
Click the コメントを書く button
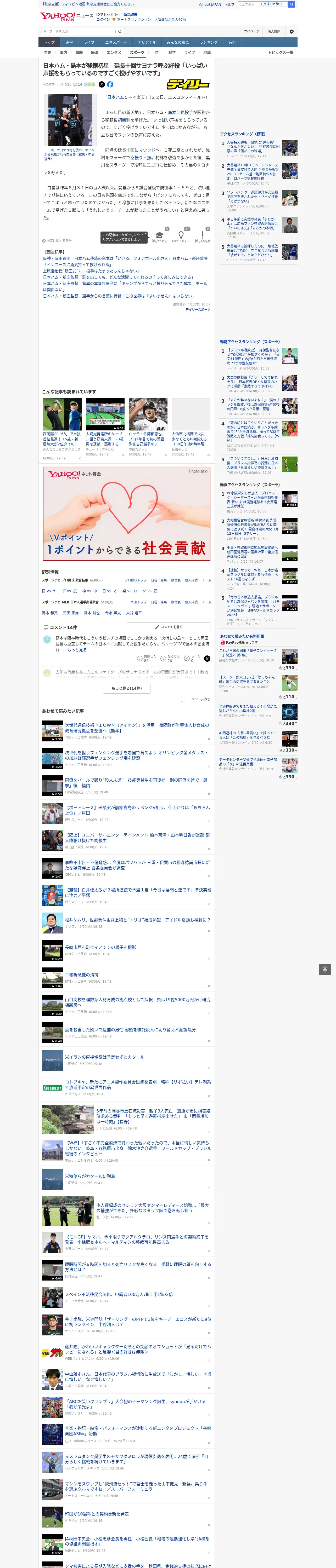[168, 626]
